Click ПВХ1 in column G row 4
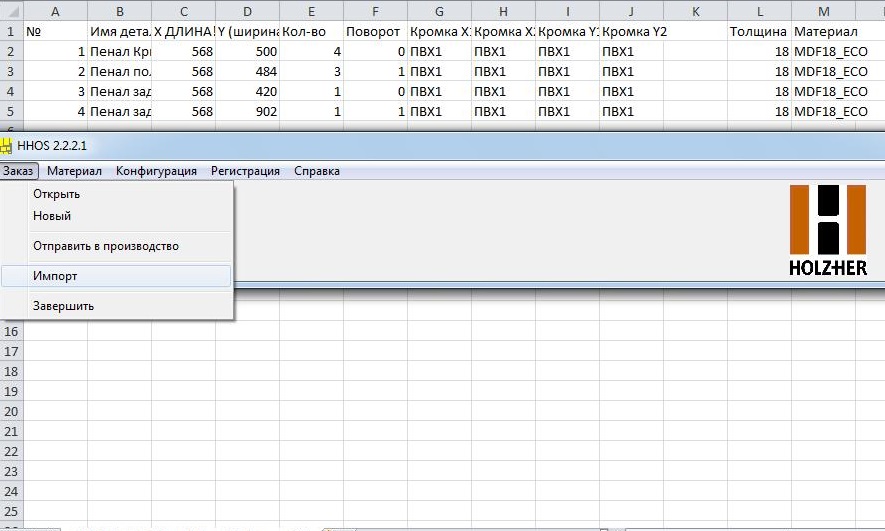Image resolution: width=885 pixels, height=531 pixels. pyautogui.click(x=440, y=91)
